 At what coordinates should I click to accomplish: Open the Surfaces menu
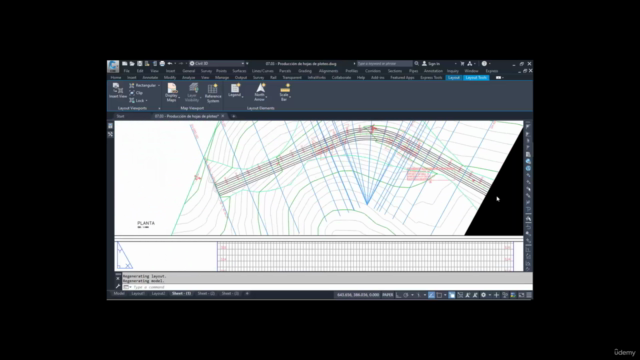click(239, 71)
